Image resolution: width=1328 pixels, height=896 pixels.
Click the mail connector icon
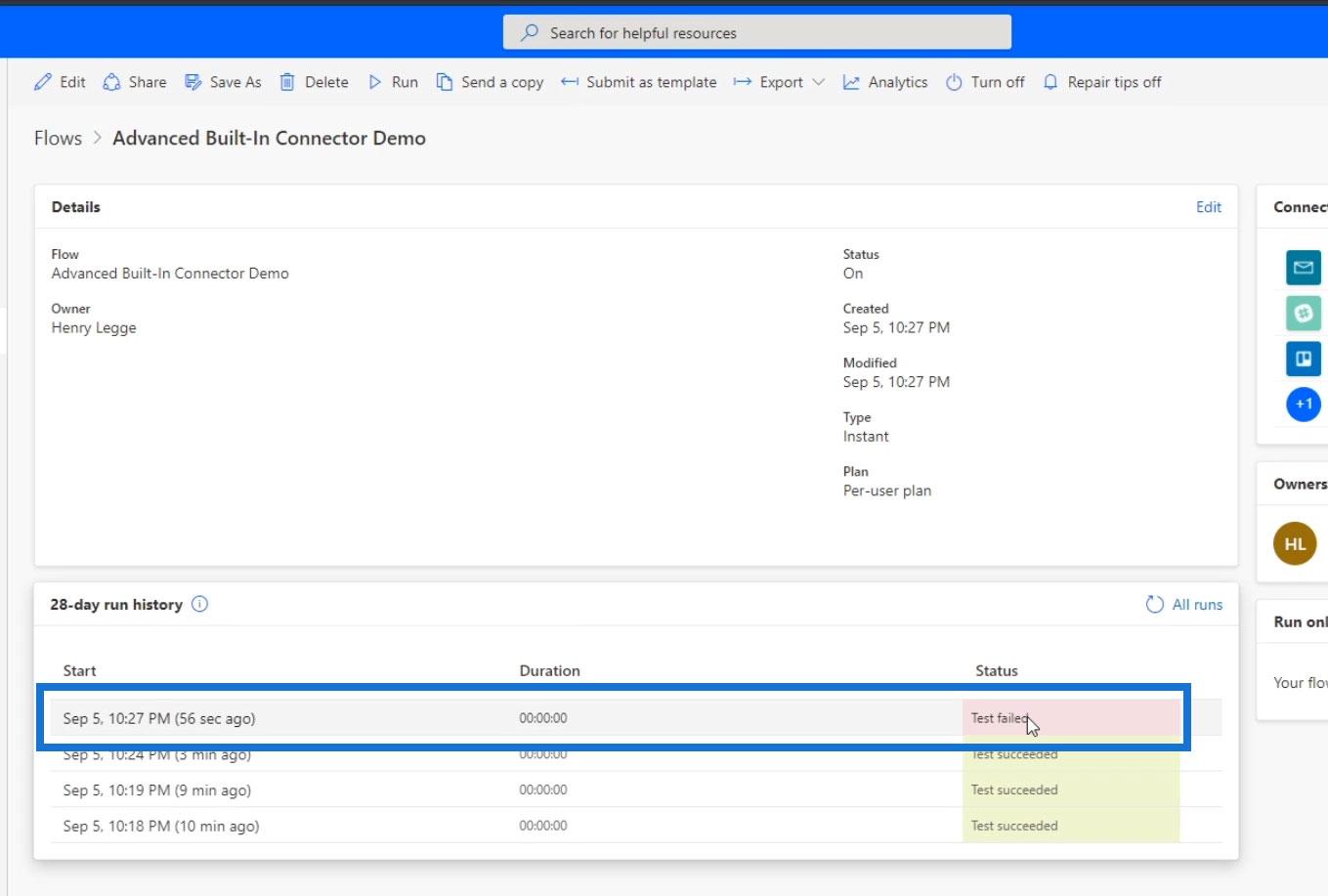(1303, 267)
